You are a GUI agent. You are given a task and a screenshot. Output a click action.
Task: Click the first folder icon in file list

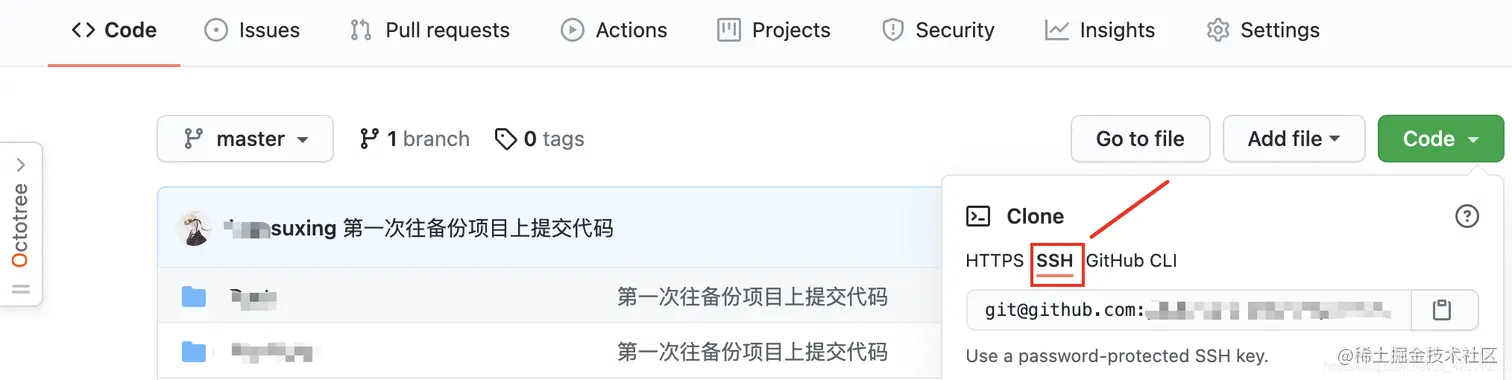[x=194, y=297]
